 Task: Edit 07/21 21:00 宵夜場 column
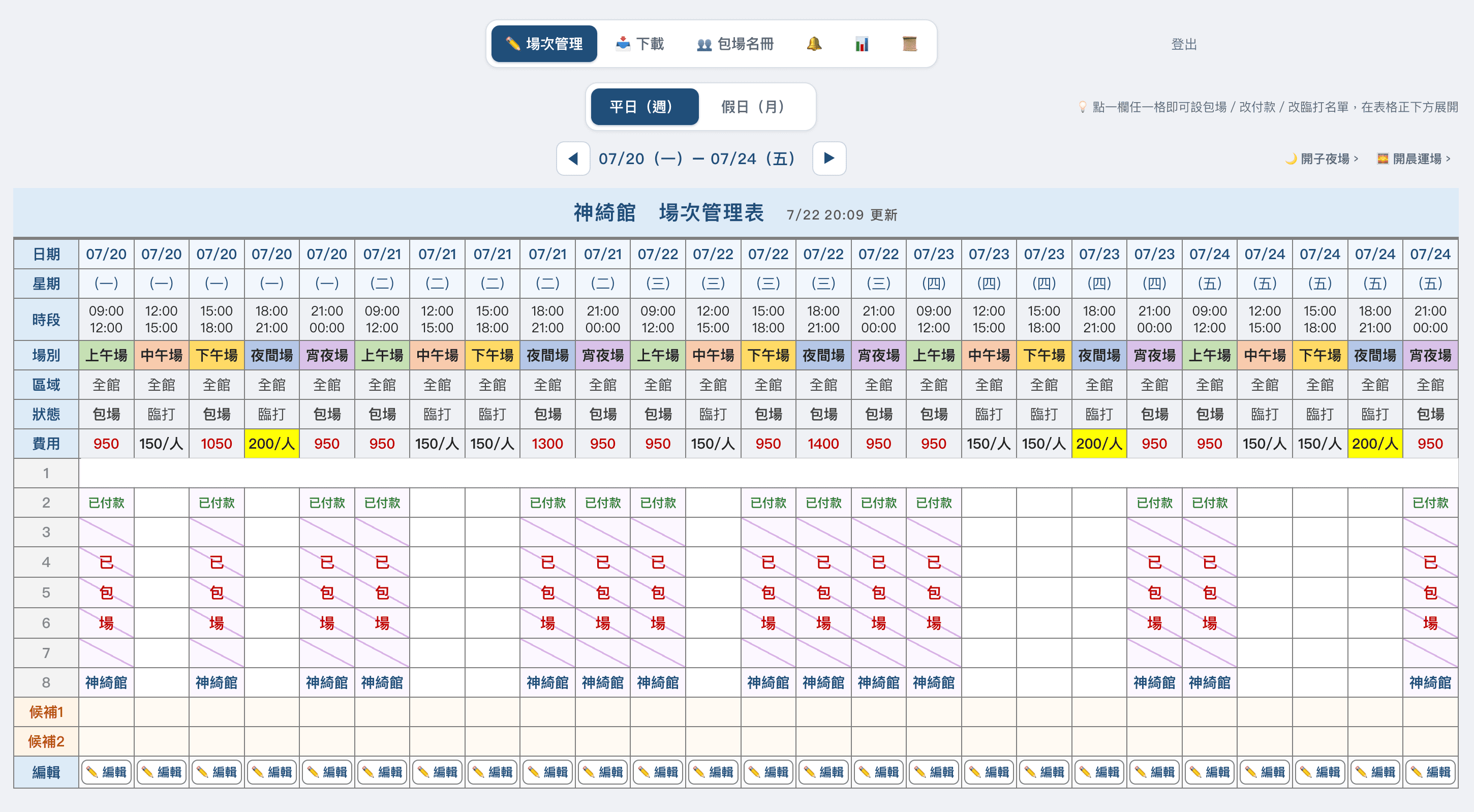coord(603,772)
